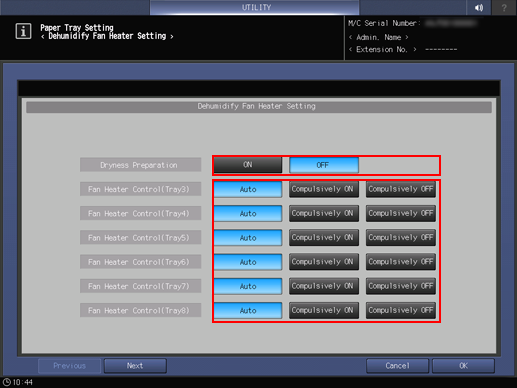Click the Dryness Preparation label
The height and width of the screenshot is (388, 517).
pyautogui.click(x=140, y=165)
